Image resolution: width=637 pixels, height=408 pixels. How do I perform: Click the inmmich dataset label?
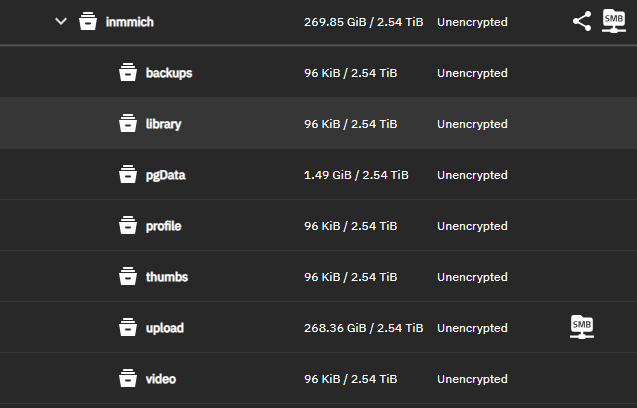coord(131,22)
